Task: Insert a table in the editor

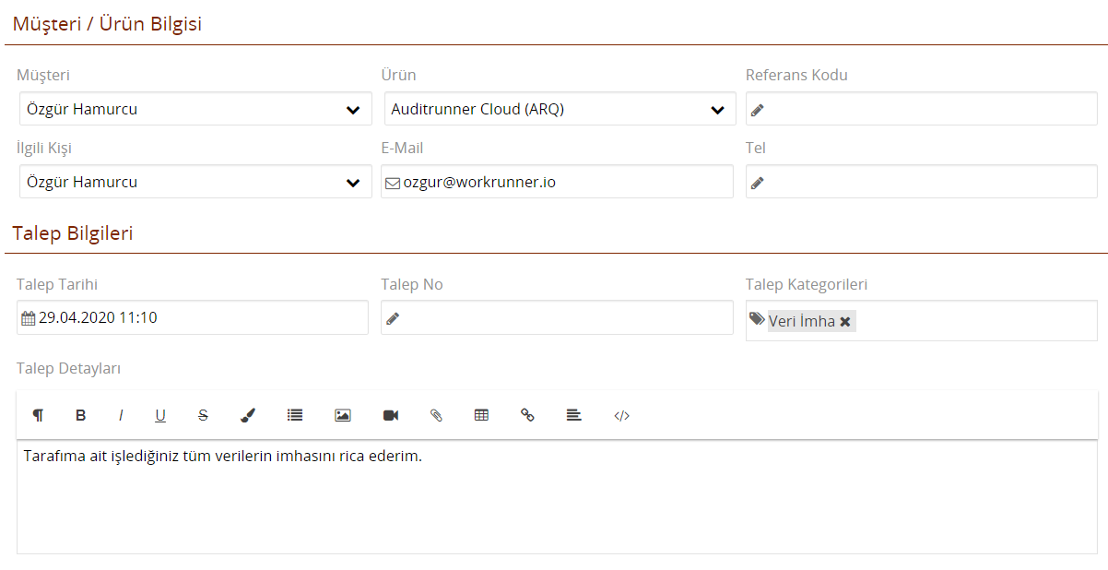Action: 481,415
